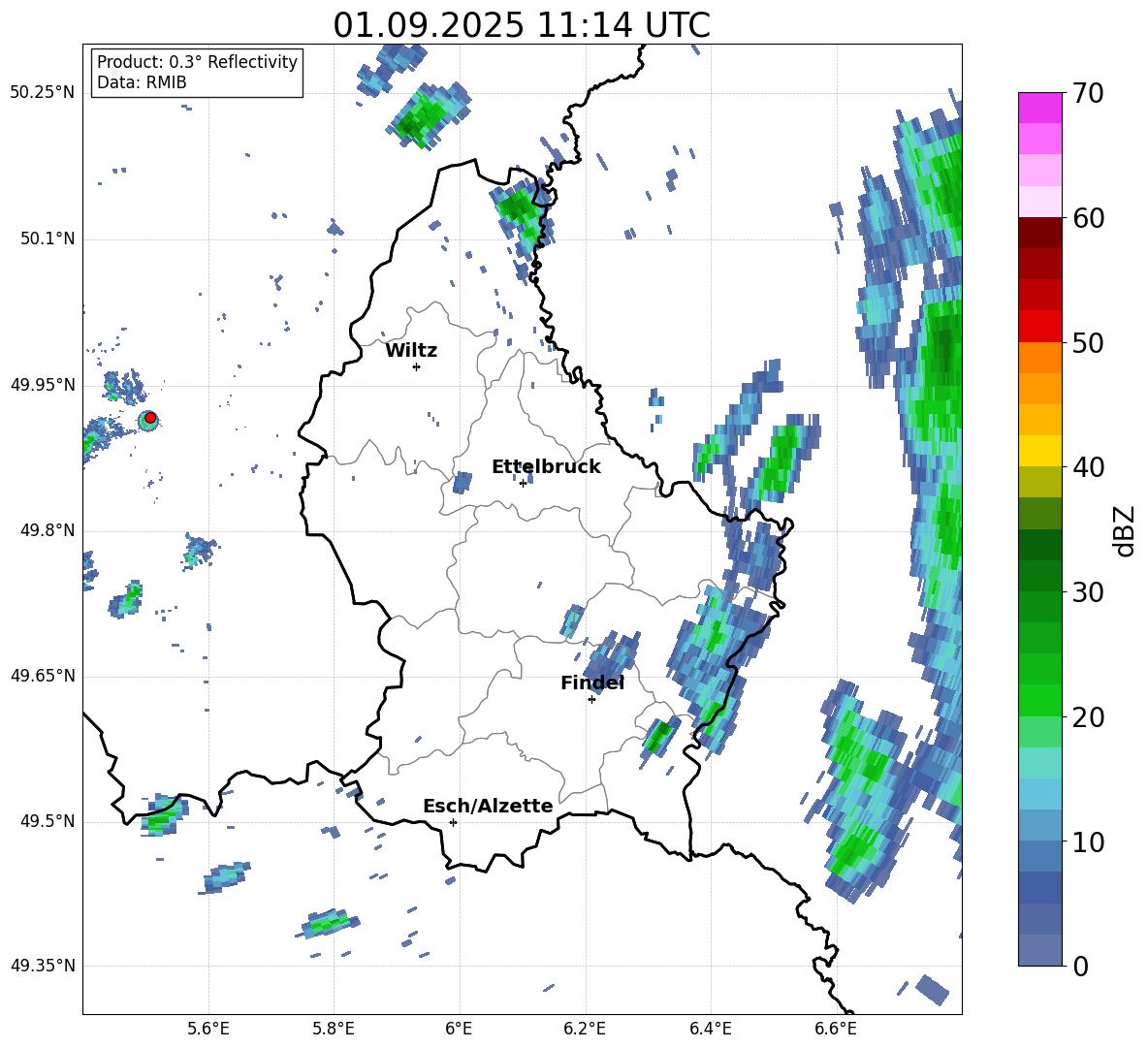Viewport: 1148px width, 1048px height.
Task: Click the 60 colorbar tick label
Action: [1088, 218]
